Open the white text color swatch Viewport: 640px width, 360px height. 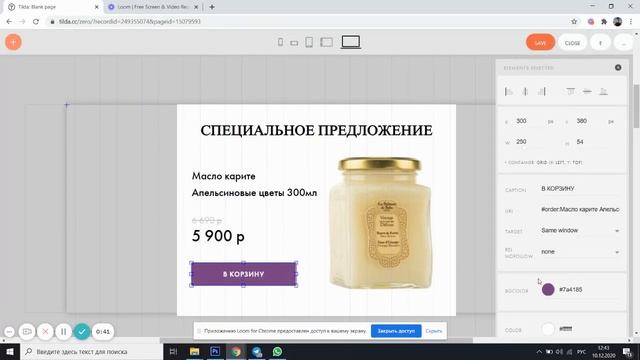(x=548, y=329)
